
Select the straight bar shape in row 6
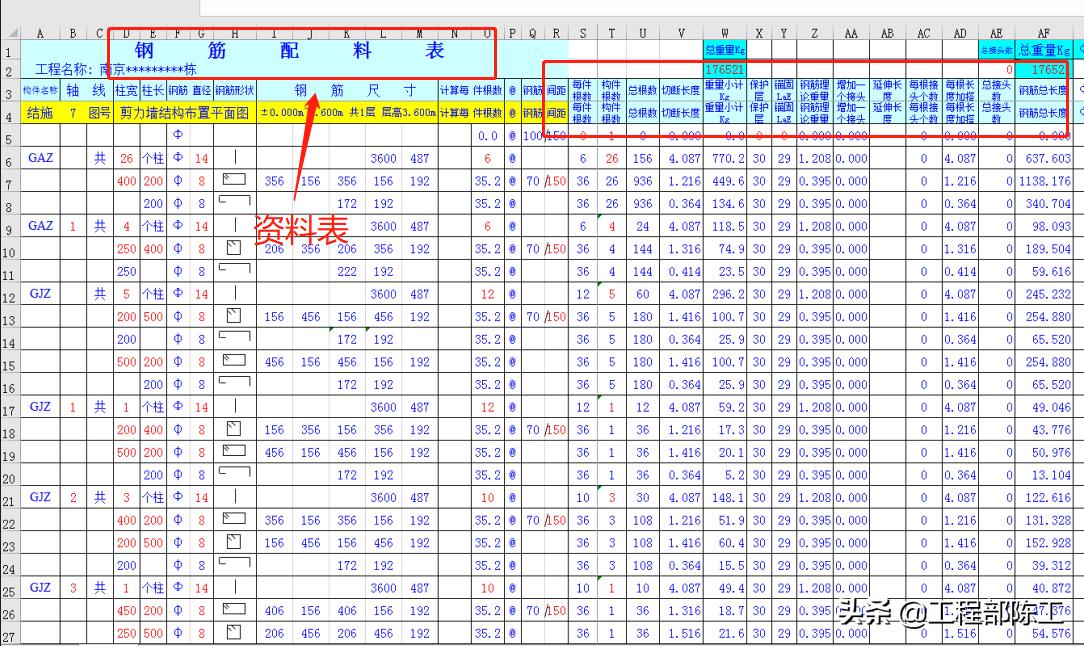234,158
